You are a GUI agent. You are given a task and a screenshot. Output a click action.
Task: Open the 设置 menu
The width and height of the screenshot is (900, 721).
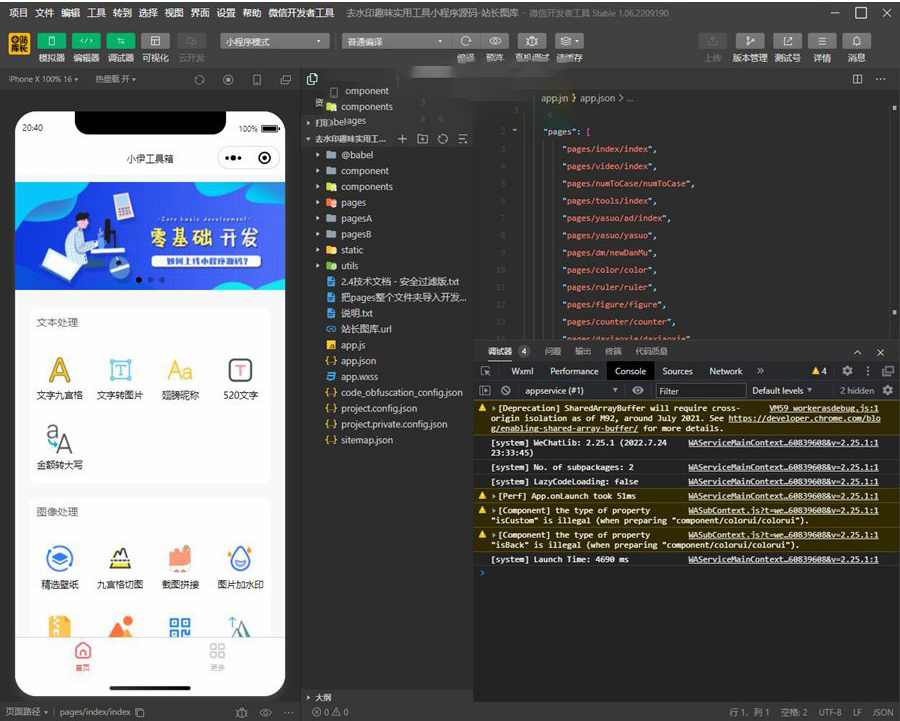[x=226, y=13]
